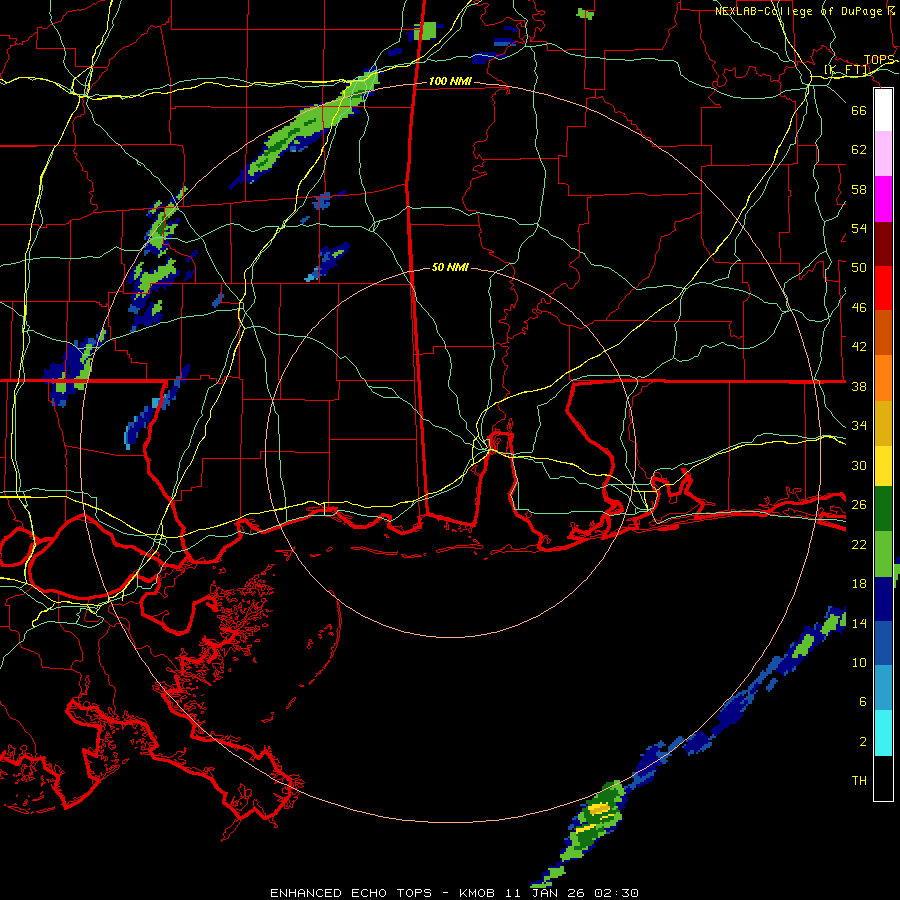Click the 18 legend value
Screen dimensions: 900x900
(859, 584)
